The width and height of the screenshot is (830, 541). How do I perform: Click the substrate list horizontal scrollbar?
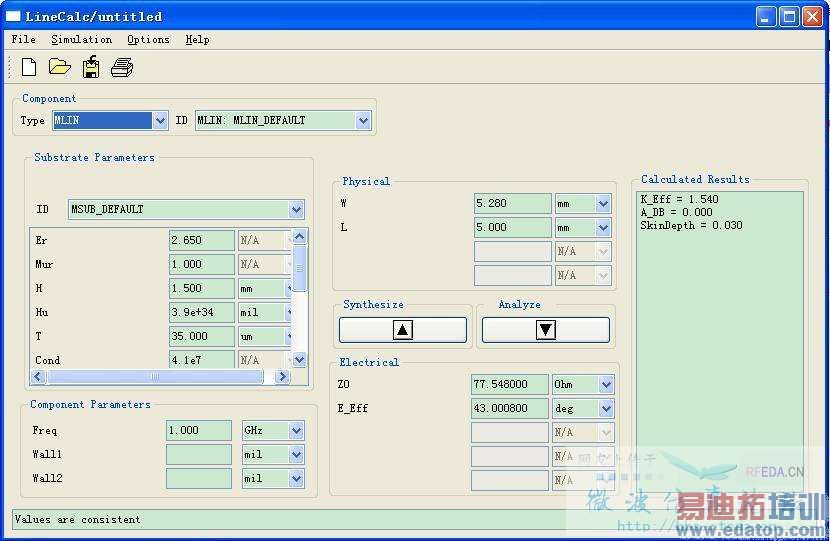point(155,377)
